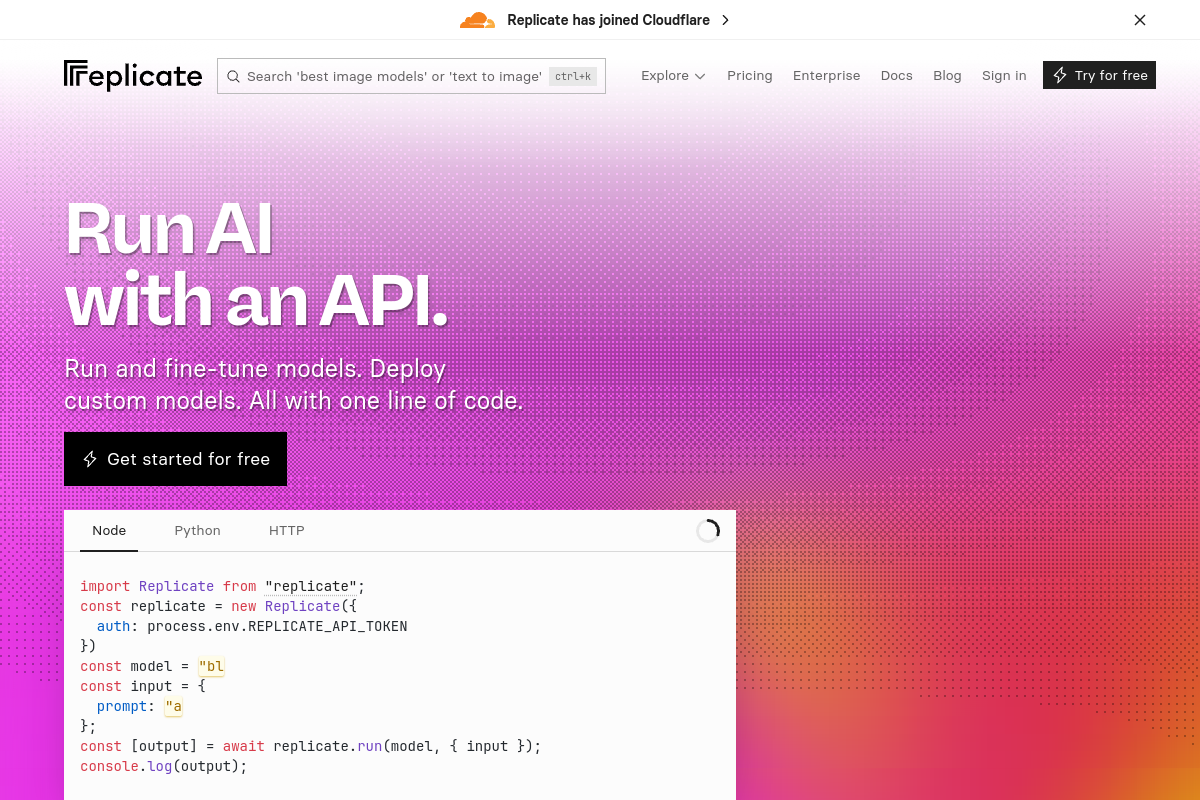Image resolution: width=1200 pixels, height=800 pixels.
Task: Click the right arrow in the Cloudflare banner
Action: [725, 19]
